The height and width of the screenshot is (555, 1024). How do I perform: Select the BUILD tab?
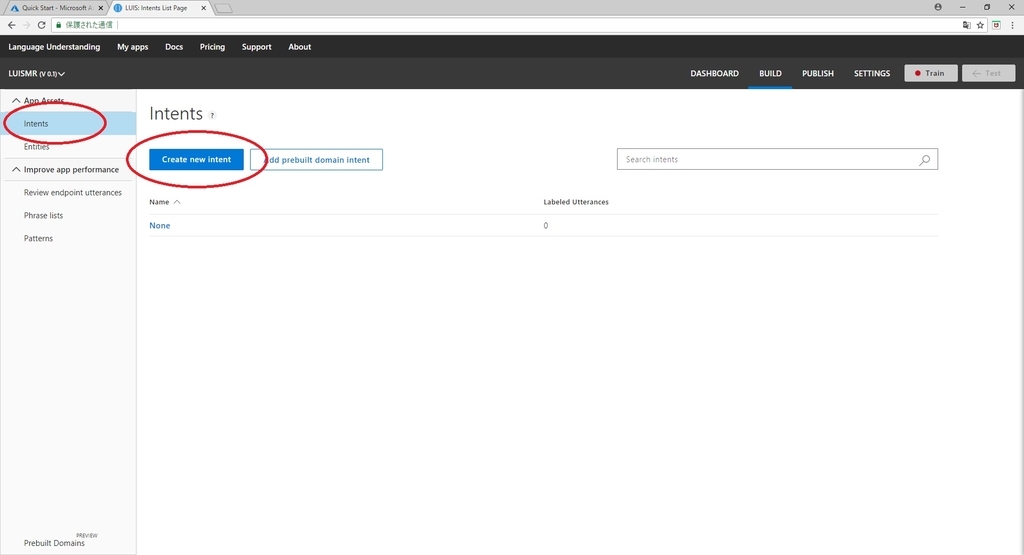770,74
